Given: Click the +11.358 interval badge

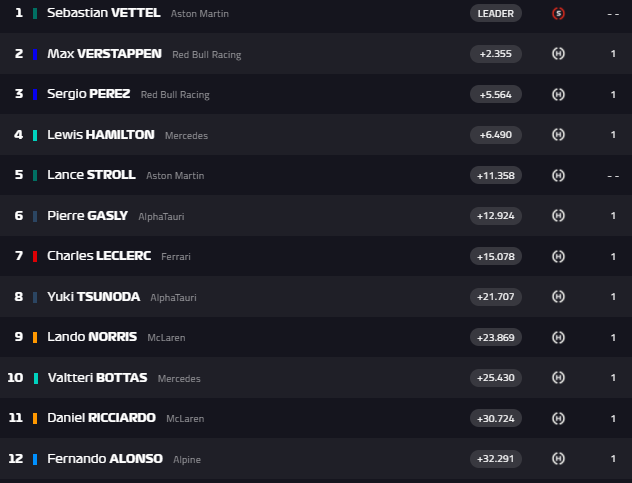Looking at the screenshot, I should pyautogui.click(x=496, y=175).
